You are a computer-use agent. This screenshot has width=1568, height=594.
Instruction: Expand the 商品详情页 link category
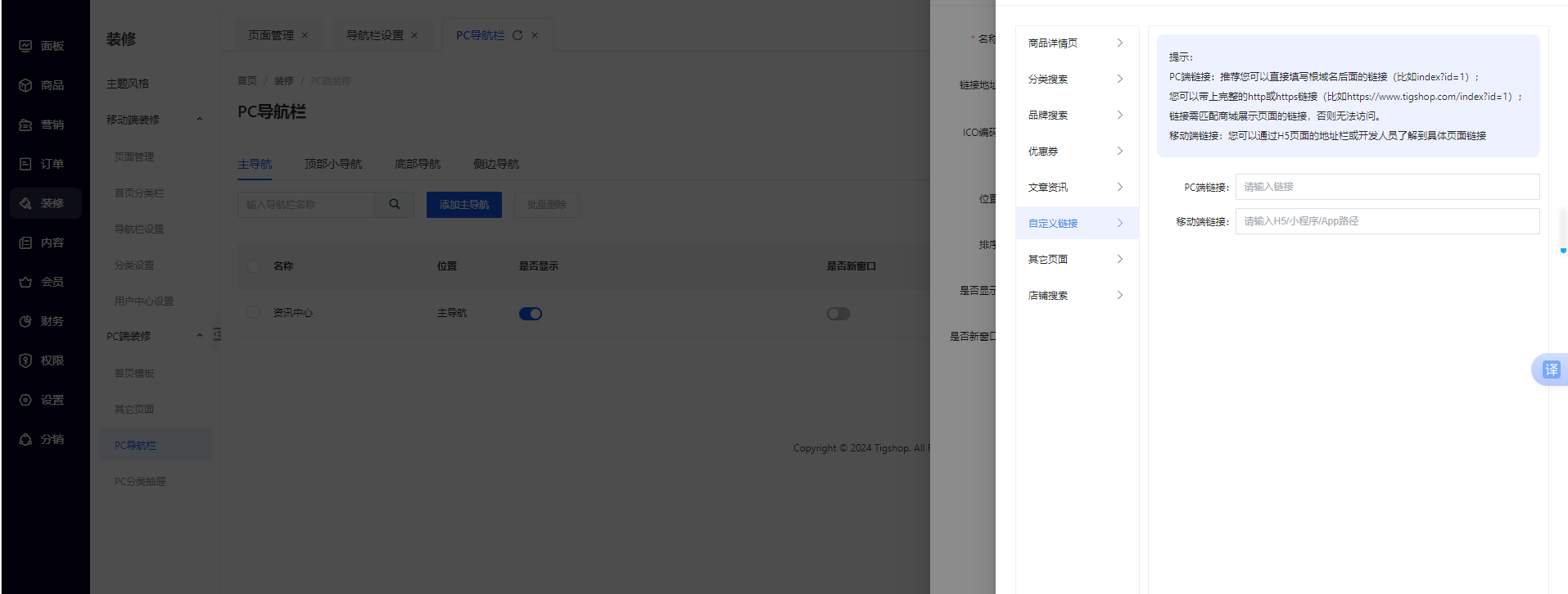[1077, 43]
